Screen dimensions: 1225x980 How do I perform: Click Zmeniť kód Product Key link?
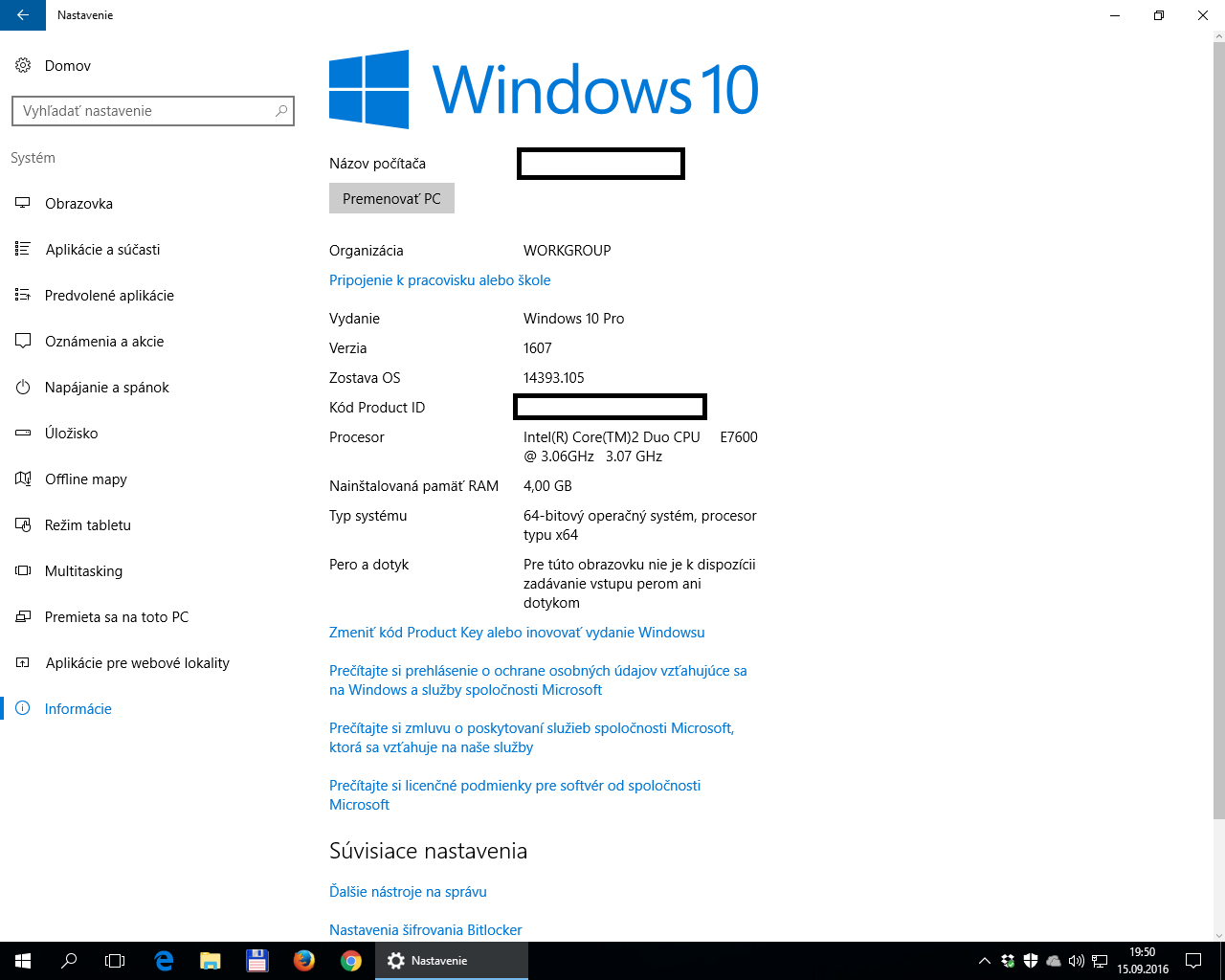[x=517, y=633]
